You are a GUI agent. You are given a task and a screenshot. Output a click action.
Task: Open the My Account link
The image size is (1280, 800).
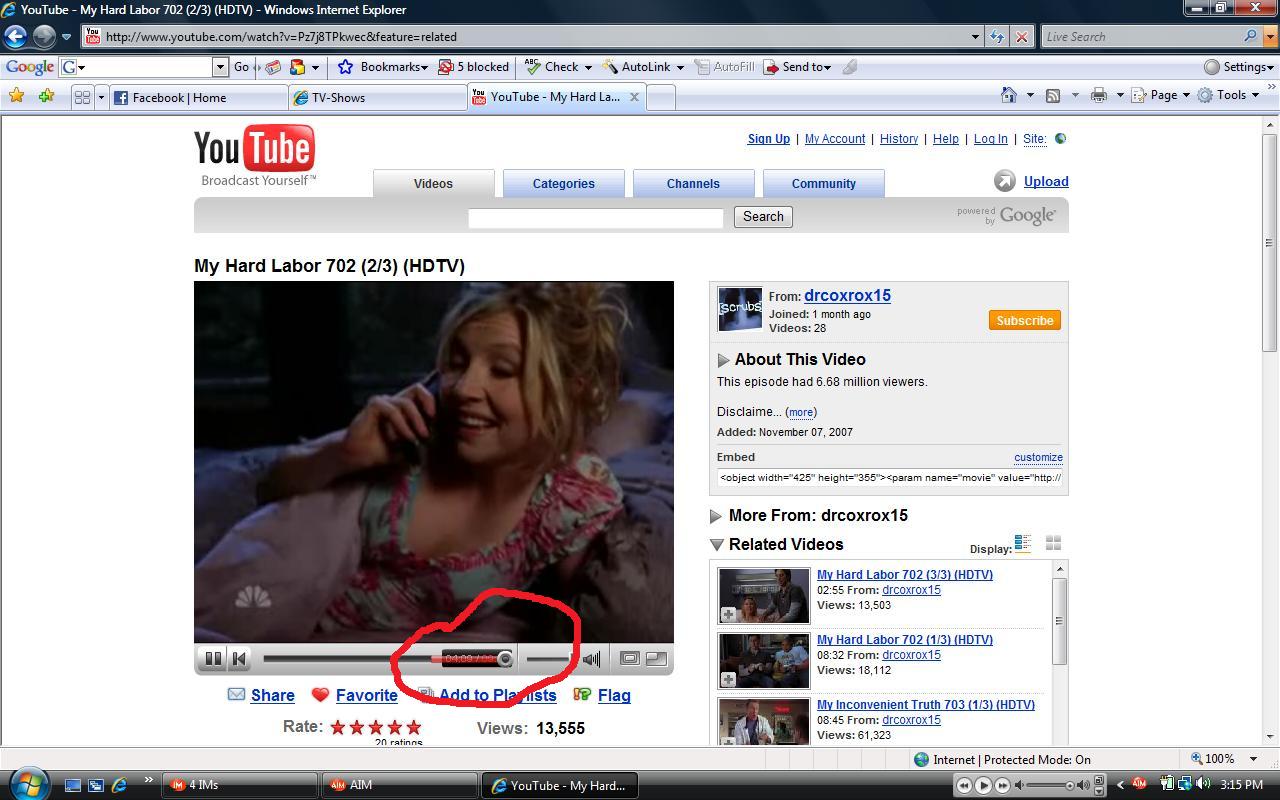click(835, 139)
